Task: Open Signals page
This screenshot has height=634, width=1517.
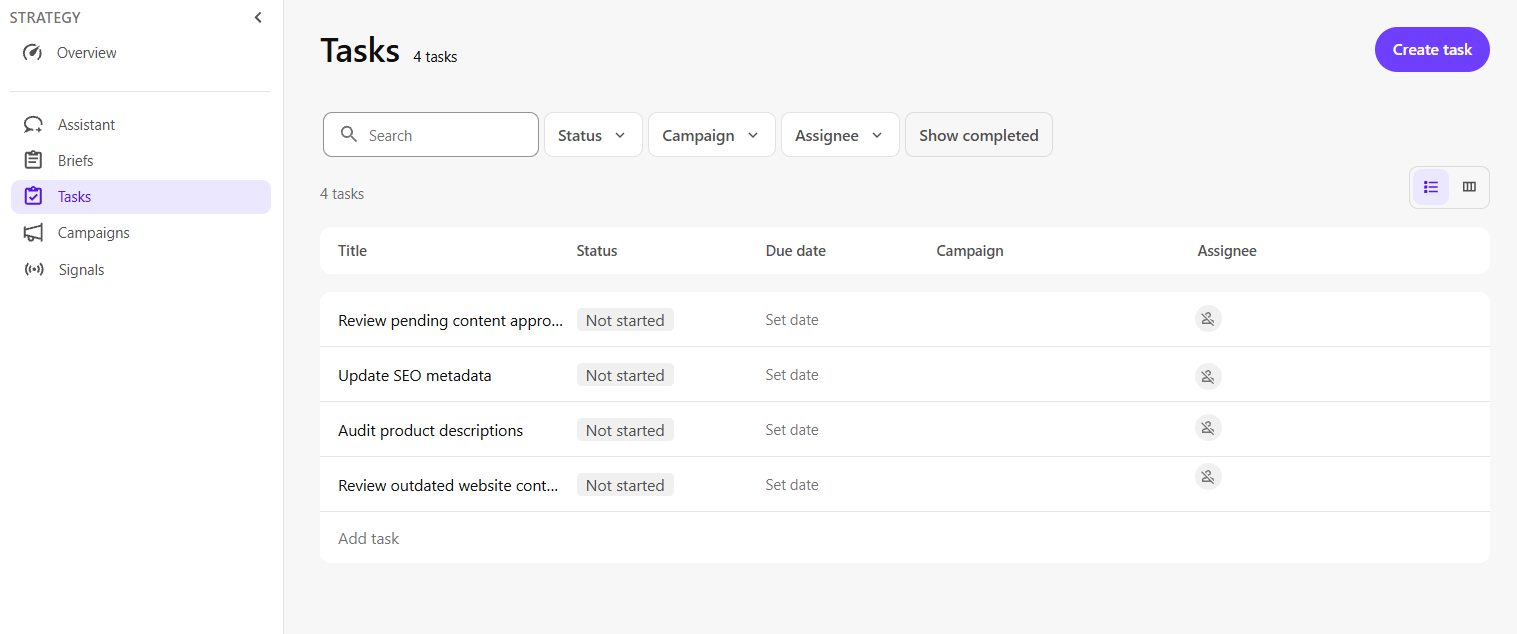Action: pos(140,270)
